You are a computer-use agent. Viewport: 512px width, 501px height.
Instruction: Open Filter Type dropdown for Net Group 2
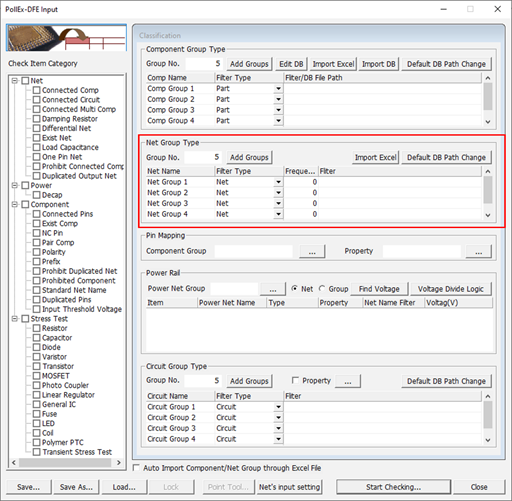click(x=278, y=193)
